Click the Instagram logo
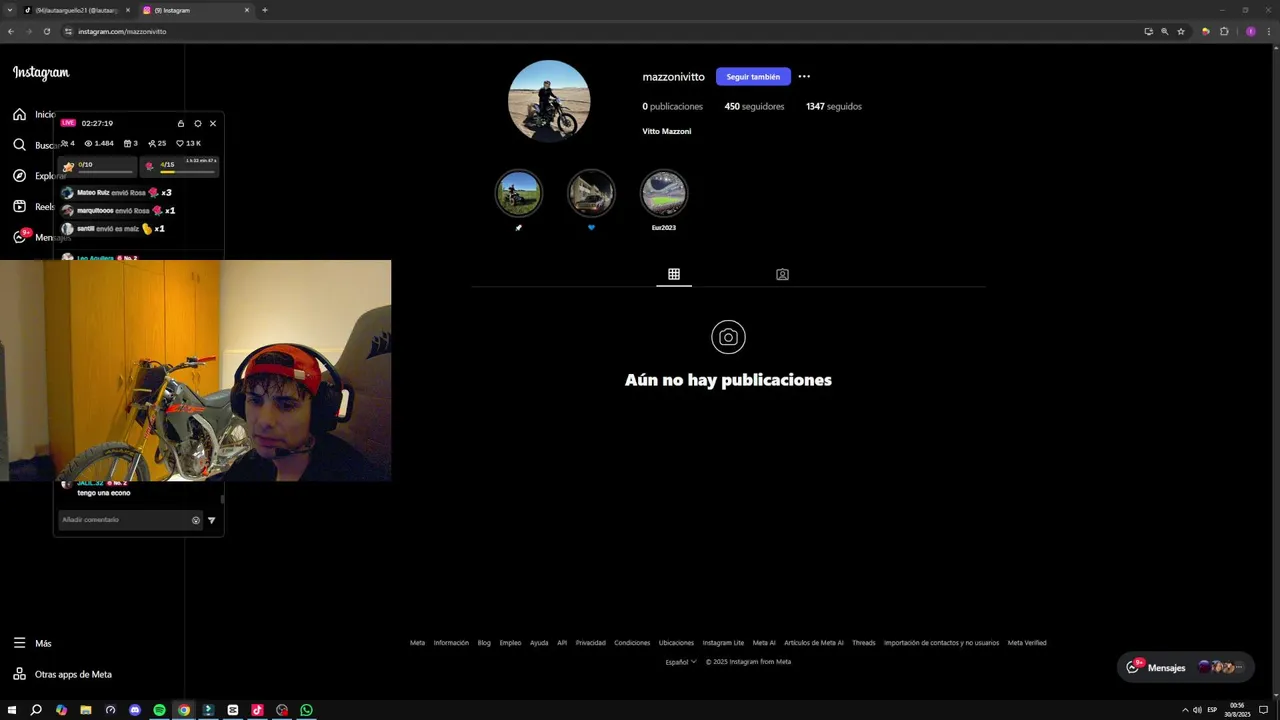1280x720 pixels. [x=41, y=72]
